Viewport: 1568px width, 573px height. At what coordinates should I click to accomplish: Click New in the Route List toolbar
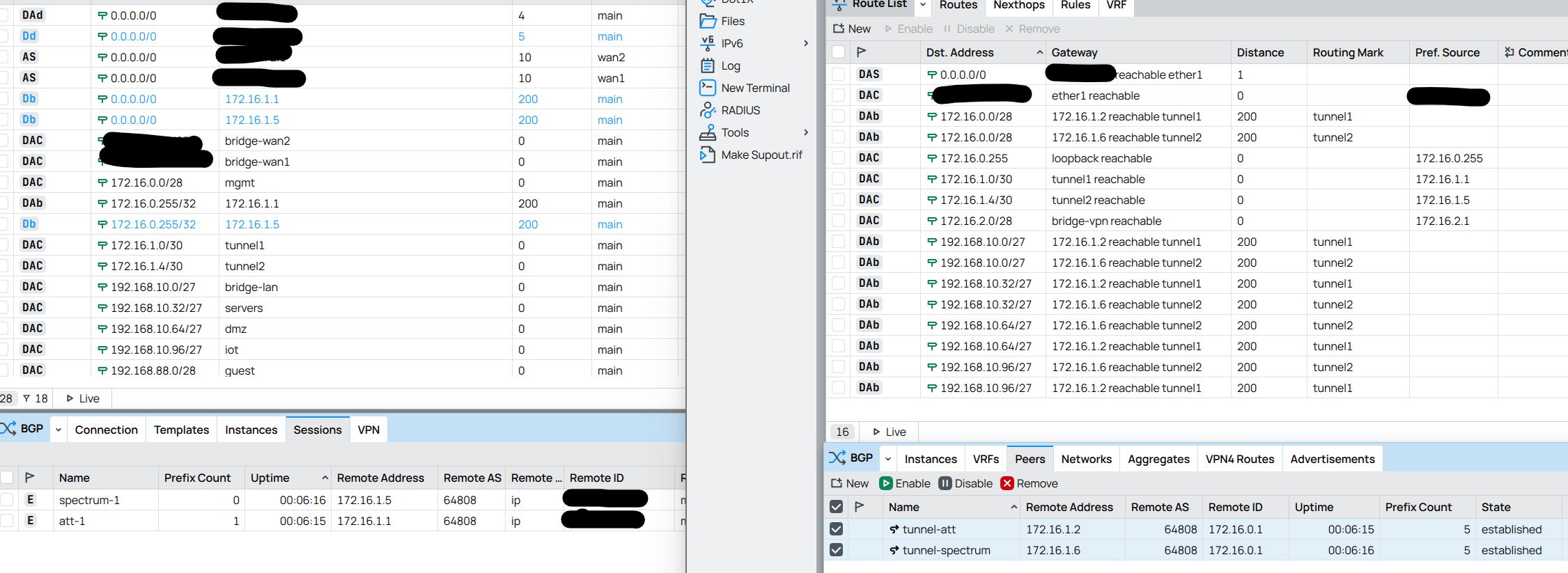click(x=852, y=29)
